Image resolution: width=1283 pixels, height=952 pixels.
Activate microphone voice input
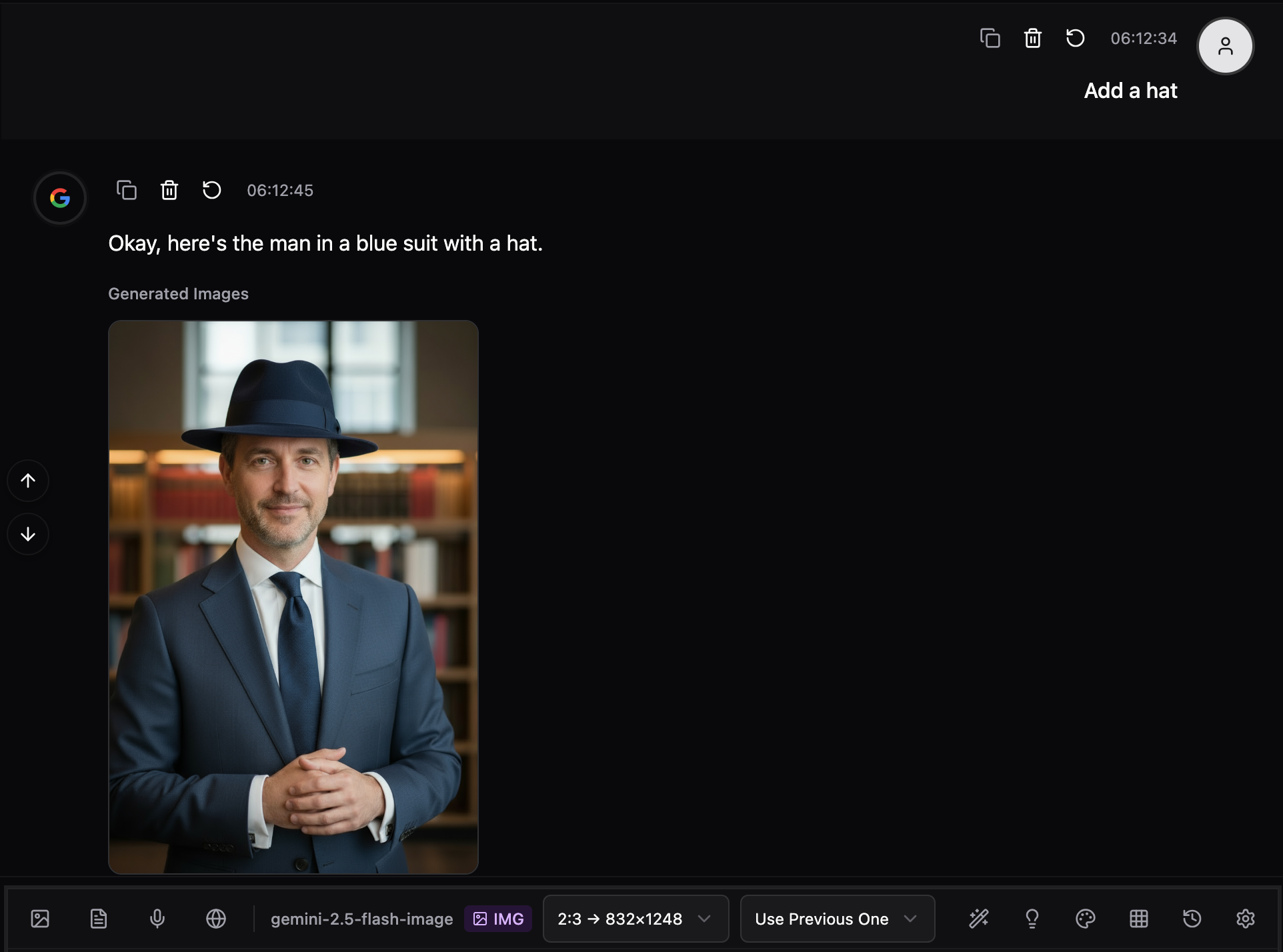click(x=157, y=919)
